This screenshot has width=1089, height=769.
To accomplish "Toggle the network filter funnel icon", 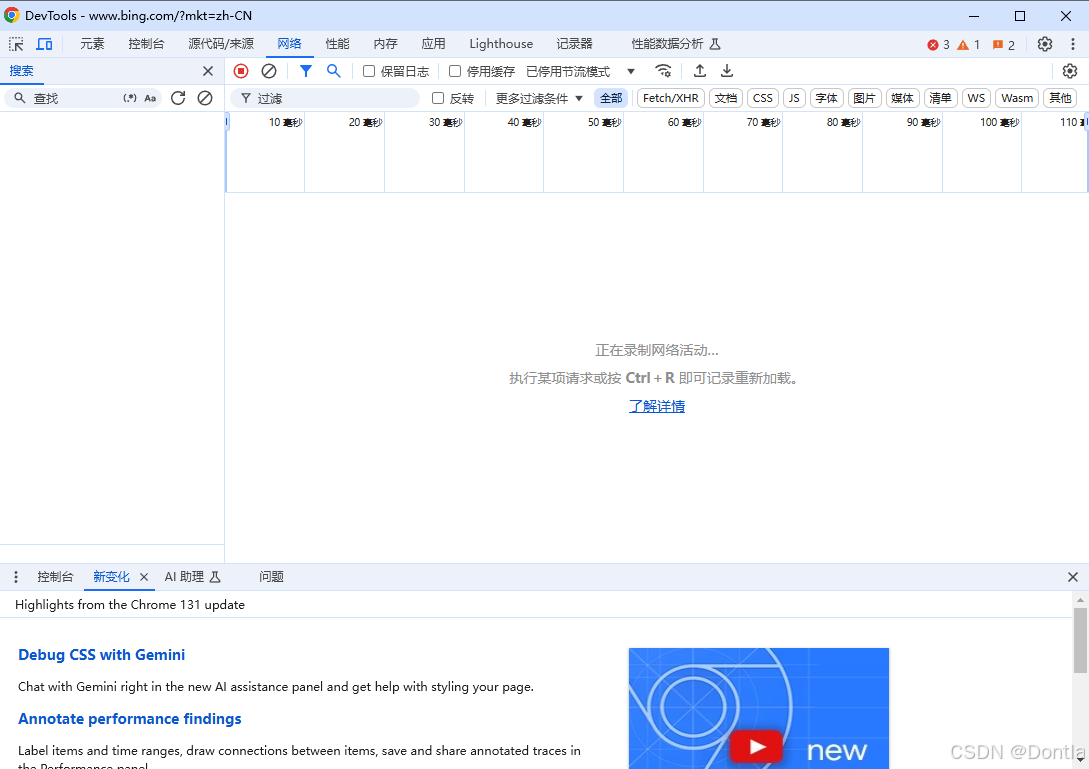I will 306,71.
